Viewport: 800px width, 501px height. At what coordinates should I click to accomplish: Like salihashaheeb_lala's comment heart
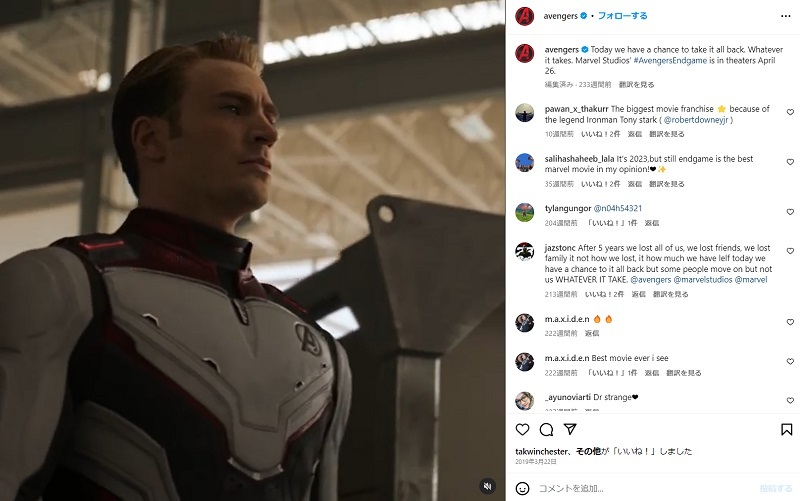(790, 162)
